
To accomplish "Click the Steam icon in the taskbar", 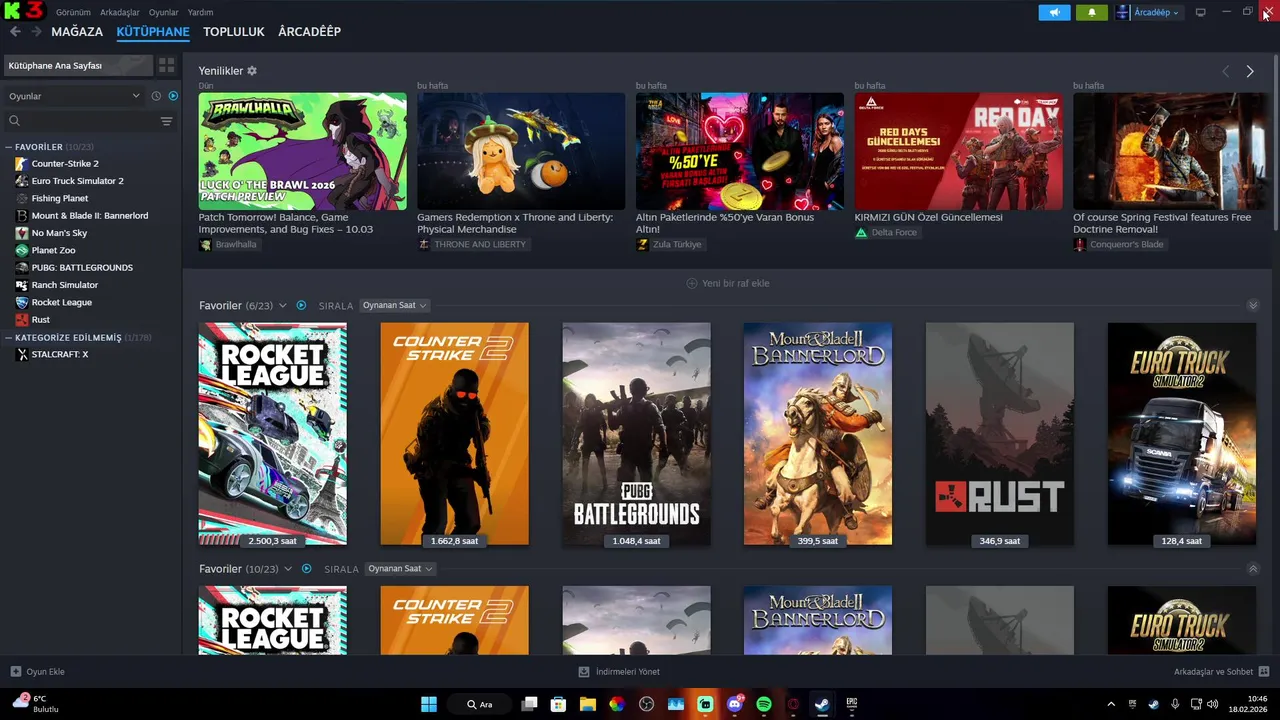I will (822, 704).
